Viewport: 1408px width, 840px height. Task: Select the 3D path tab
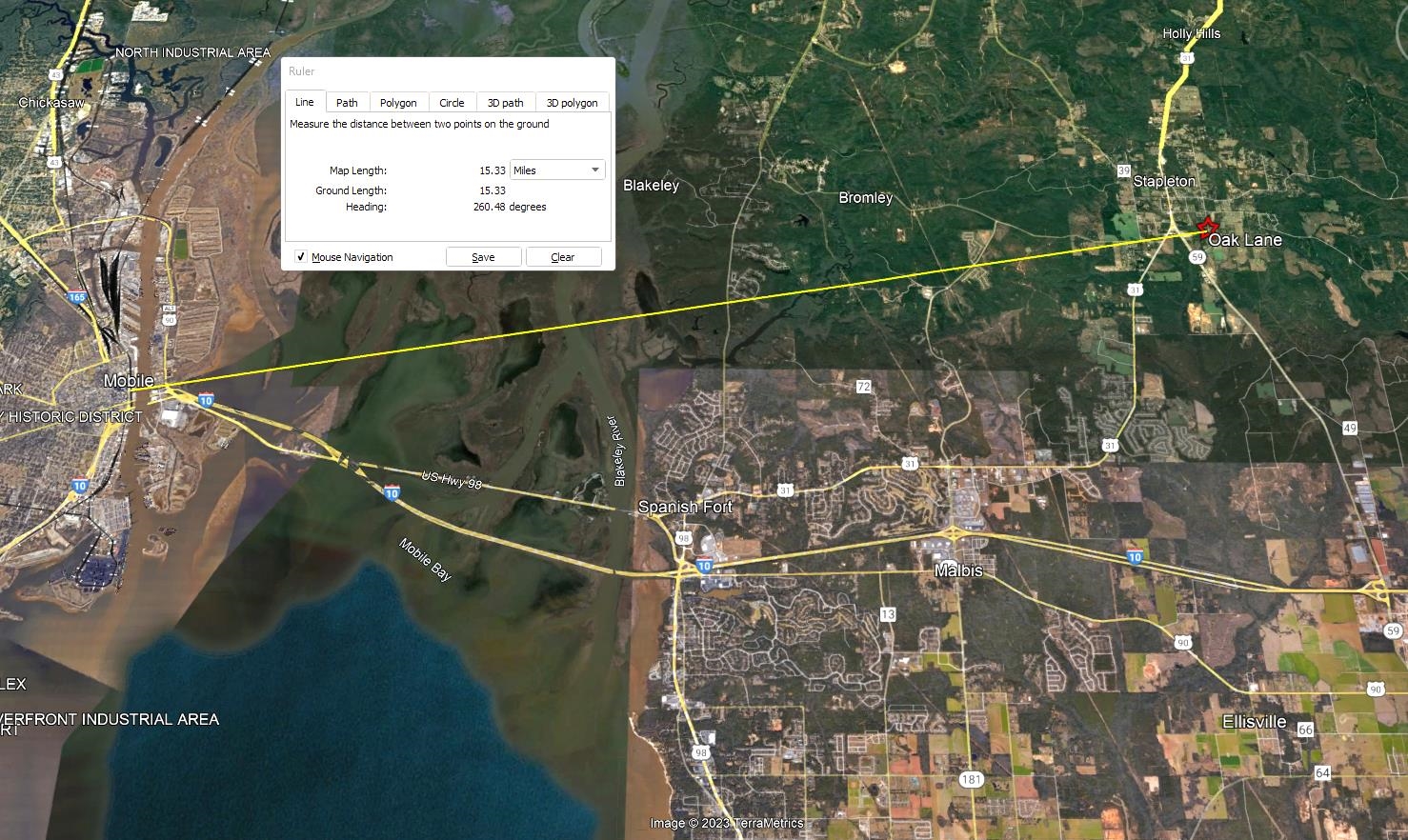click(x=506, y=102)
